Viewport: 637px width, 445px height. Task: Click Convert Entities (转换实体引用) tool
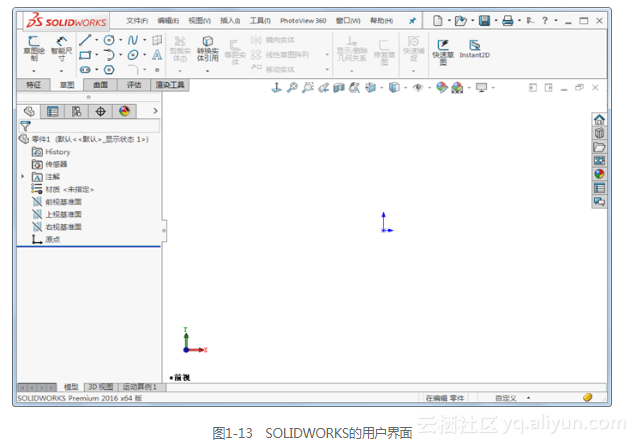[x=208, y=48]
